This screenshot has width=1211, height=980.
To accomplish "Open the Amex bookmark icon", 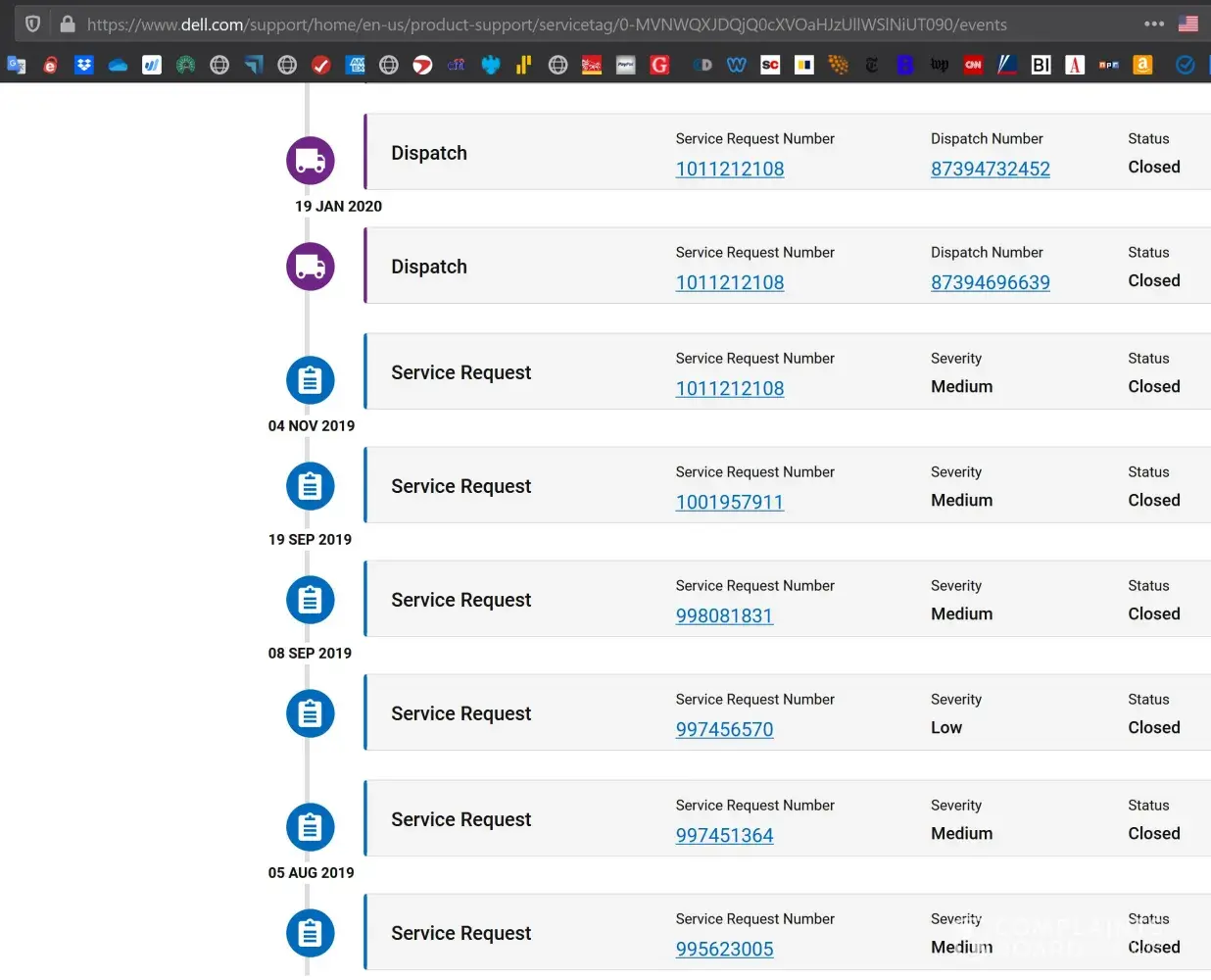I will [357, 65].
